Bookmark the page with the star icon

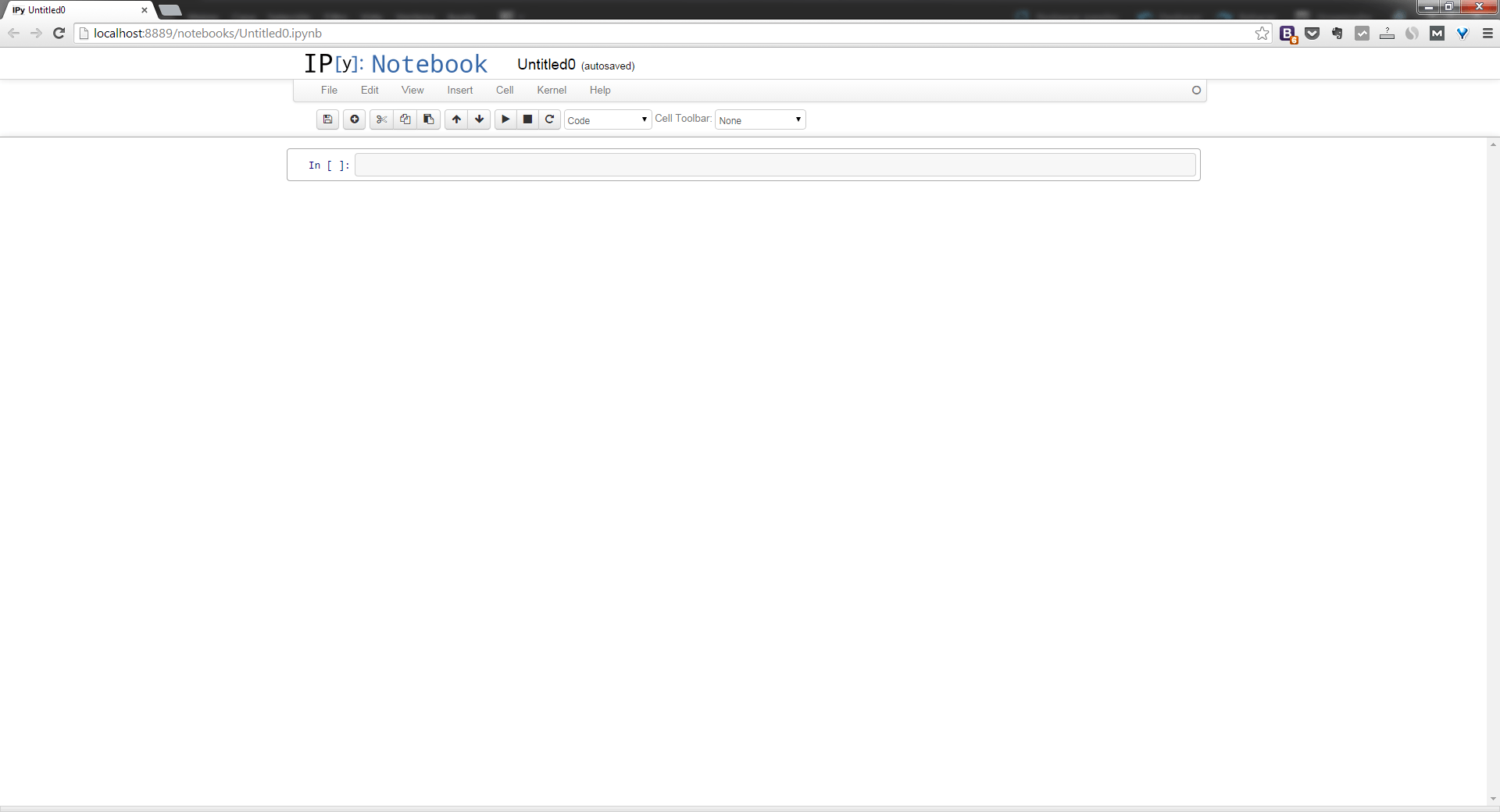coord(1261,34)
